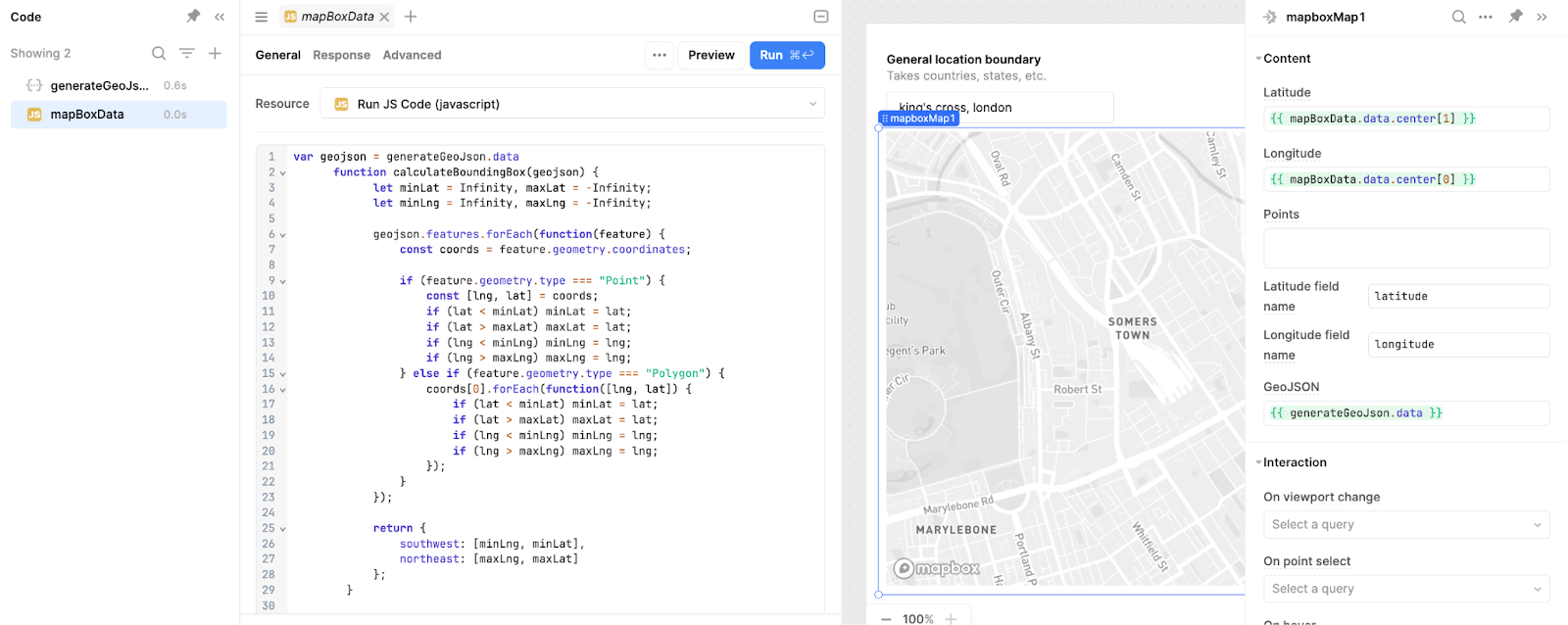Click the SOMERS TOWN map label
Viewport: 1568px width, 625px height.
[x=1132, y=328]
